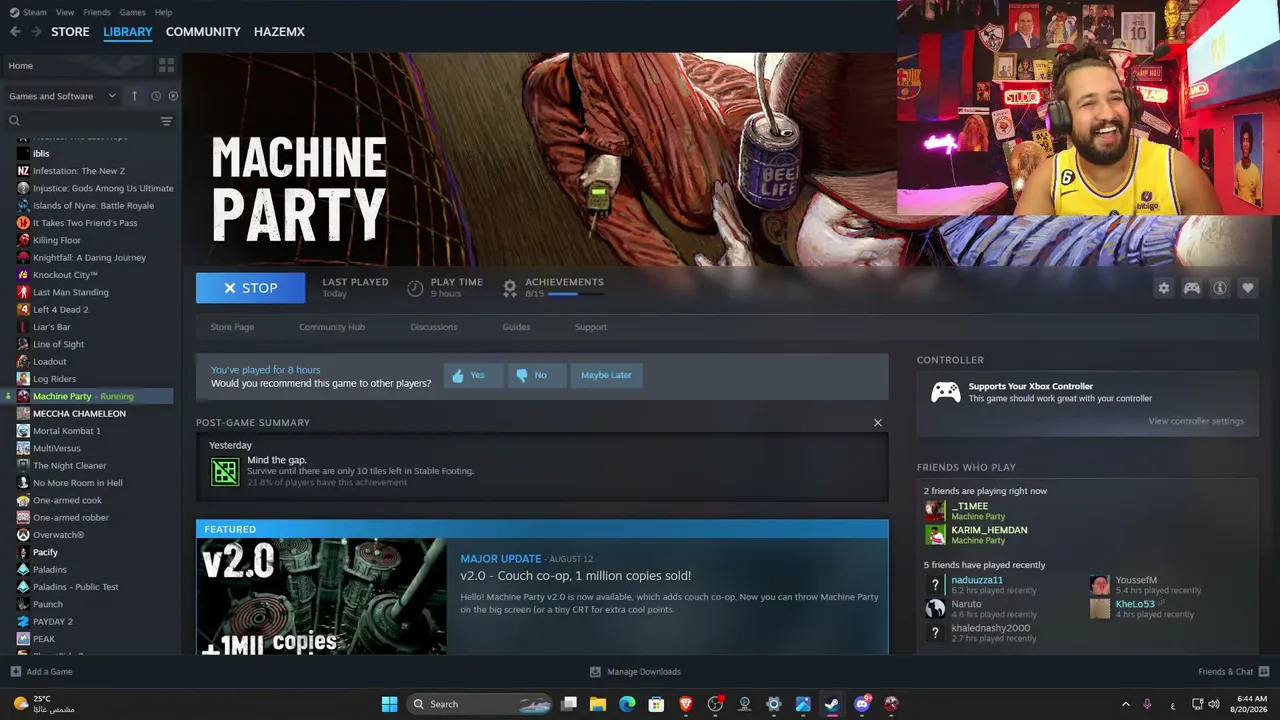Open Discord from the taskbar

pos(862,704)
